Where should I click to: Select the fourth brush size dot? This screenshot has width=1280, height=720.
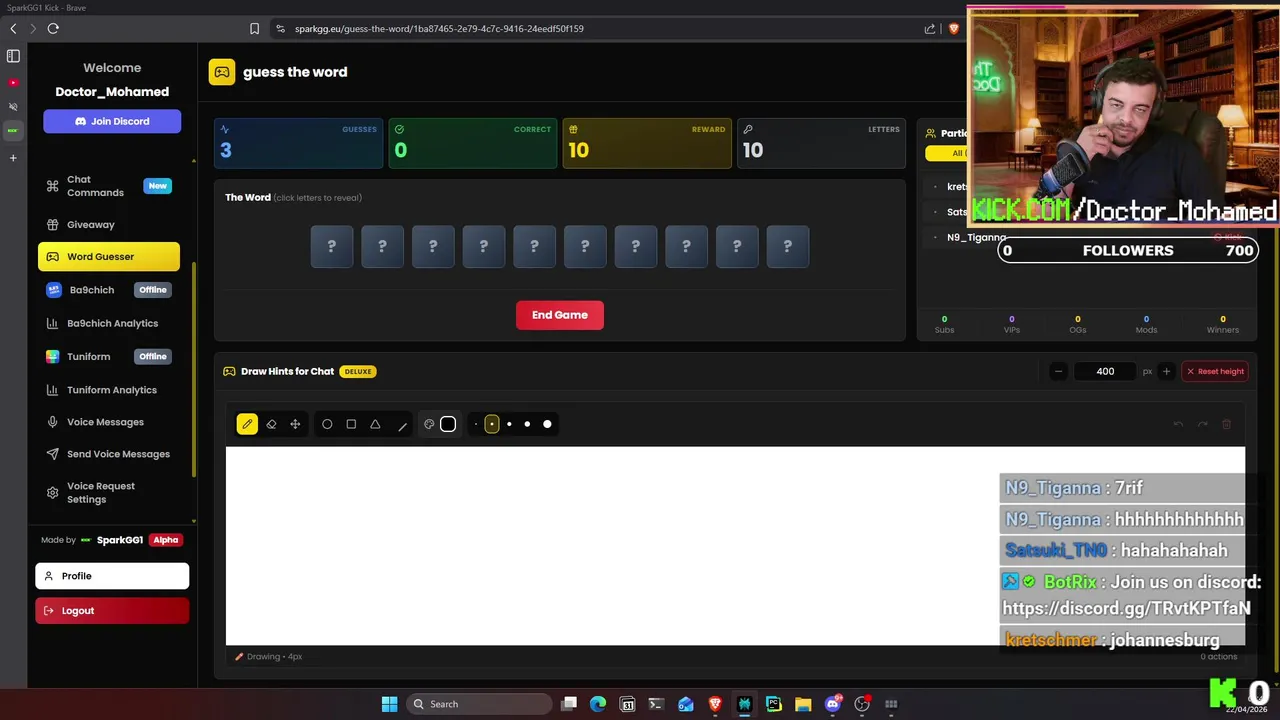(527, 424)
